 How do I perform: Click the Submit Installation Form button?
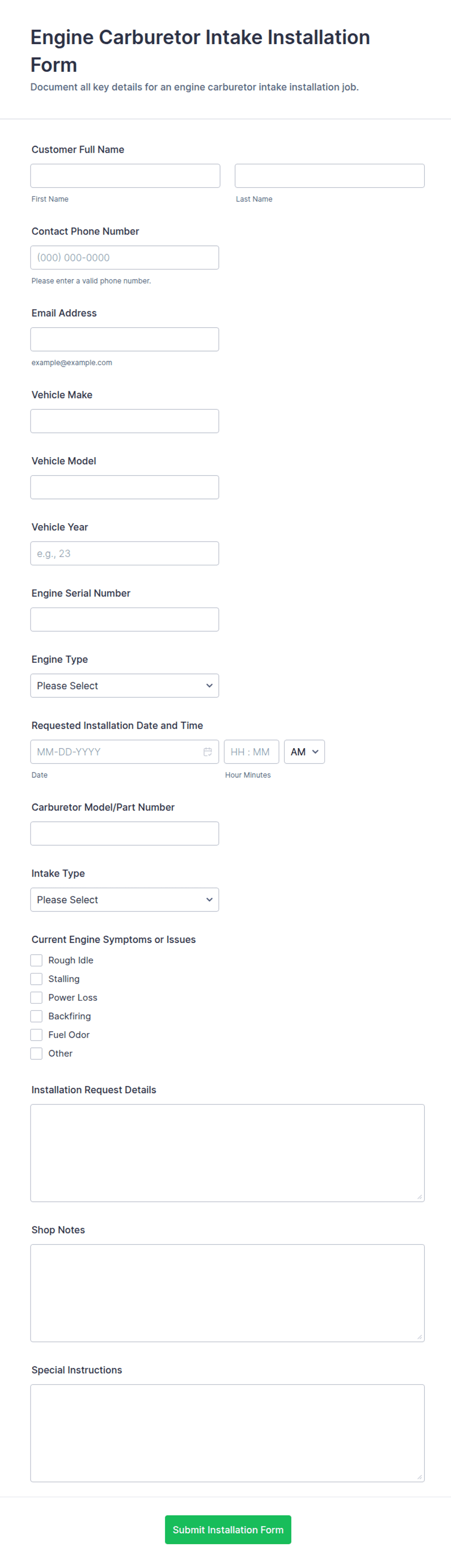click(x=227, y=1530)
